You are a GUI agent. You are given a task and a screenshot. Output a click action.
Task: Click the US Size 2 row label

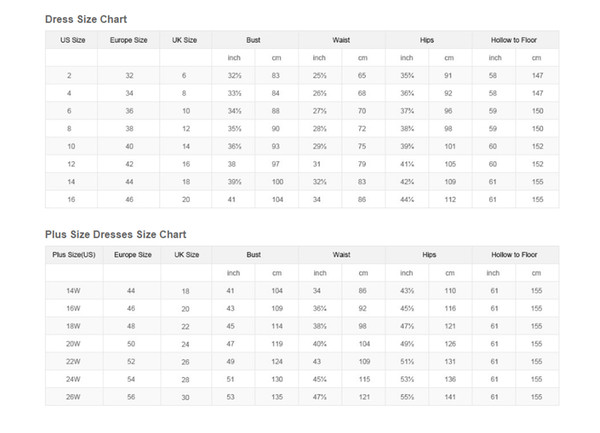69,76
